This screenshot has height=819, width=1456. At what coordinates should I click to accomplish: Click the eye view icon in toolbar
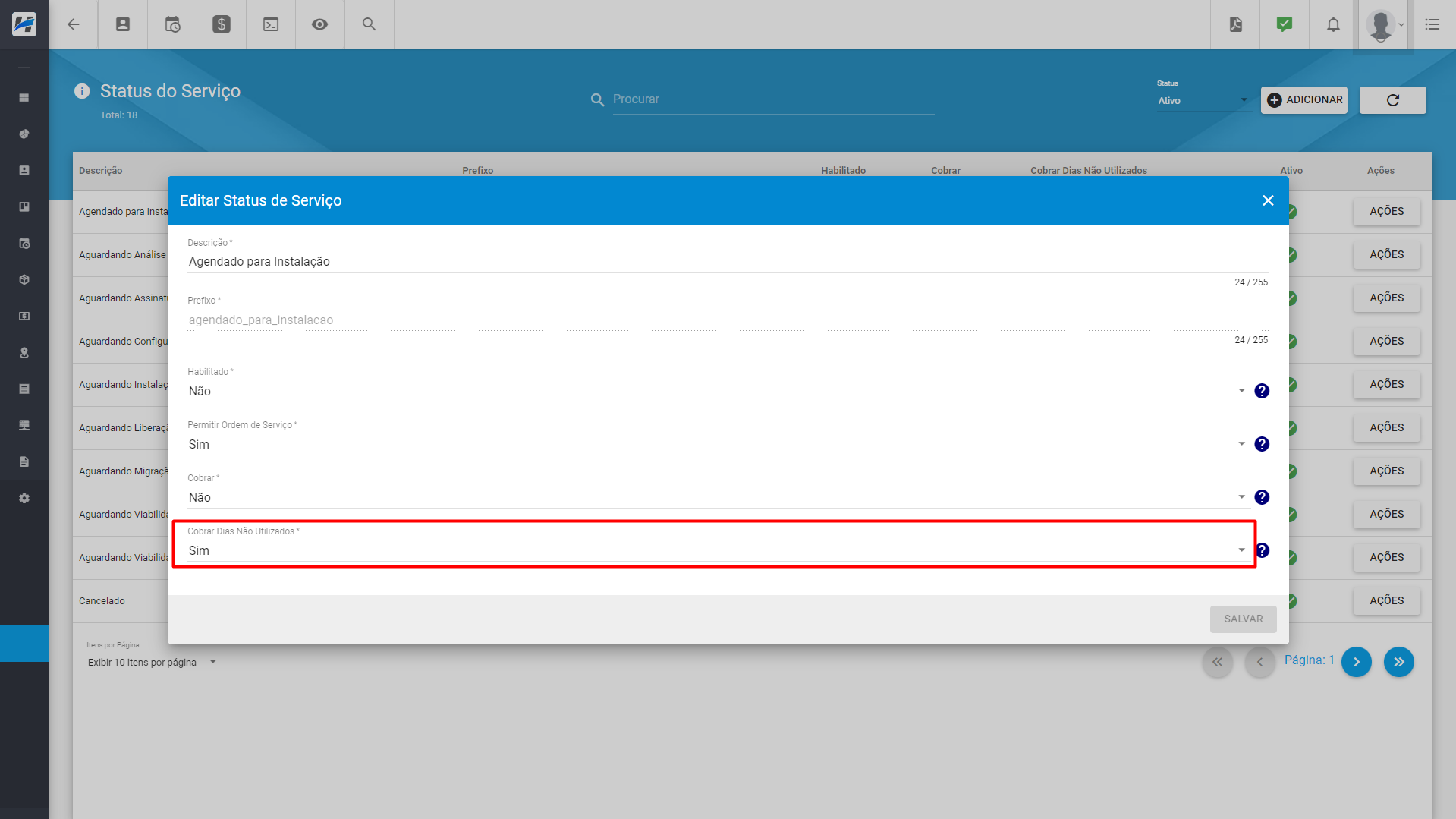320,24
